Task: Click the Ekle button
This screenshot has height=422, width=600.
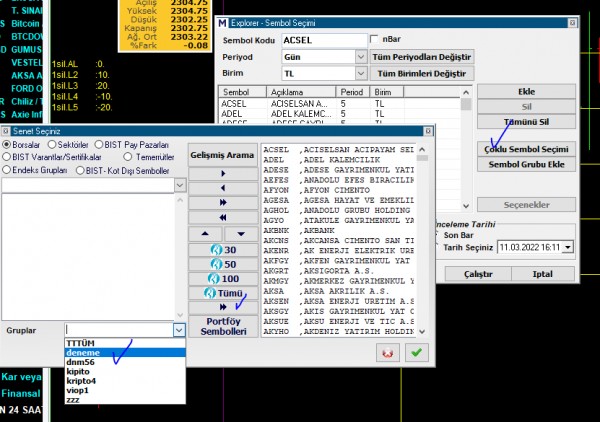Action: click(526, 92)
